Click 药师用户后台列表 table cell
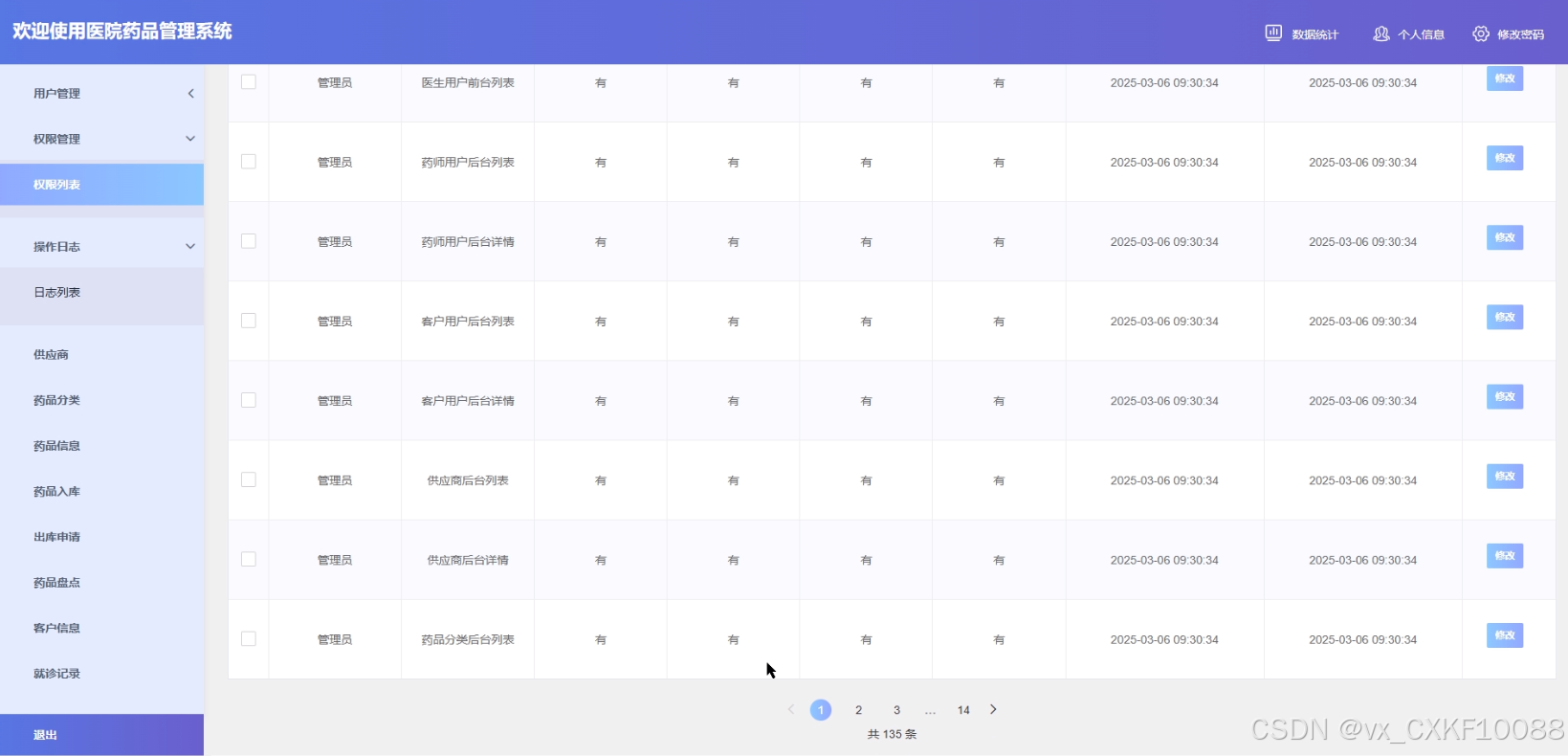Image resolution: width=1568 pixels, height=756 pixels. 468,163
